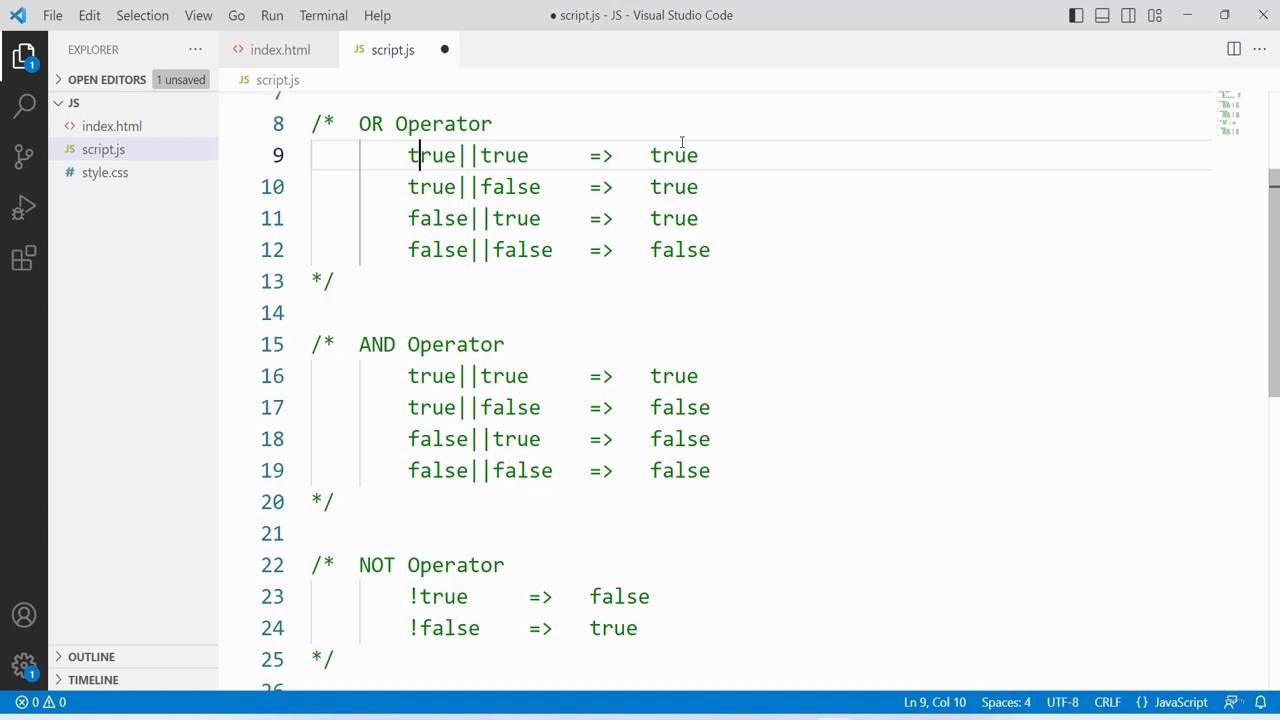
Task: Click the '!true' text on line 23
Action: (x=437, y=597)
